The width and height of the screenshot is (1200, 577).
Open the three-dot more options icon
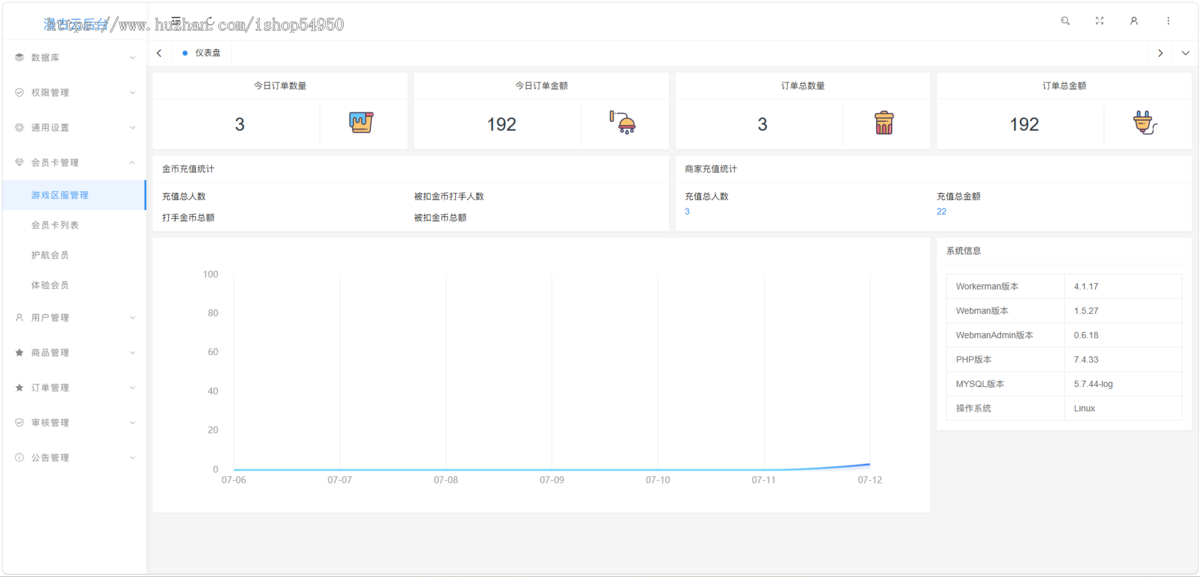coord(1168,21)
